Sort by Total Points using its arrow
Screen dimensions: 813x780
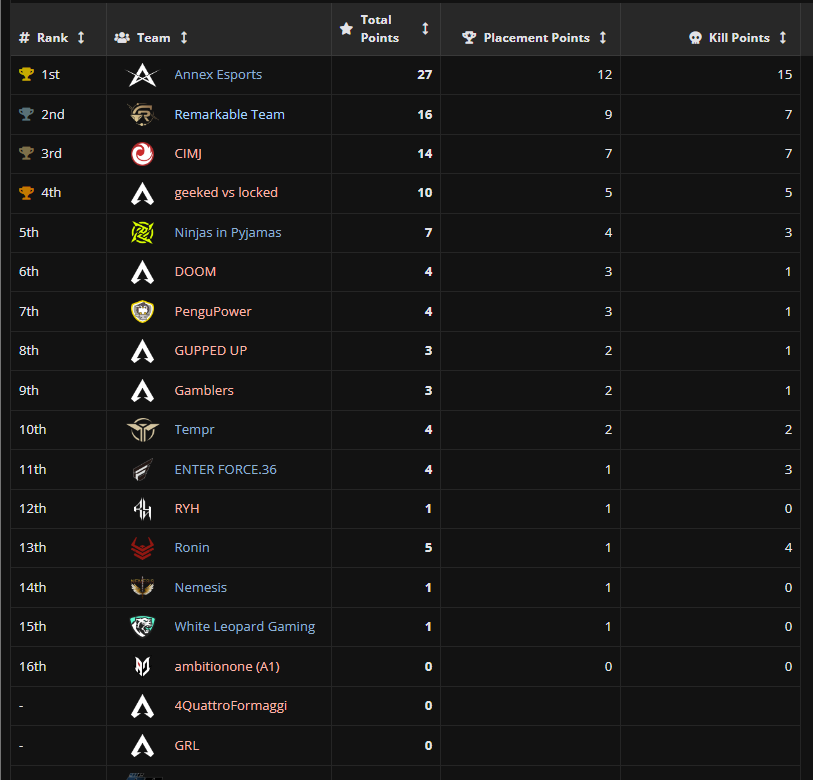point(425,28)
